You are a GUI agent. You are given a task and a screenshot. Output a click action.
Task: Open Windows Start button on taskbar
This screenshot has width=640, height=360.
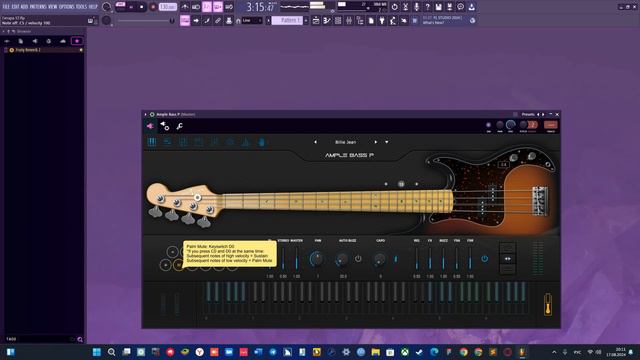97,352
